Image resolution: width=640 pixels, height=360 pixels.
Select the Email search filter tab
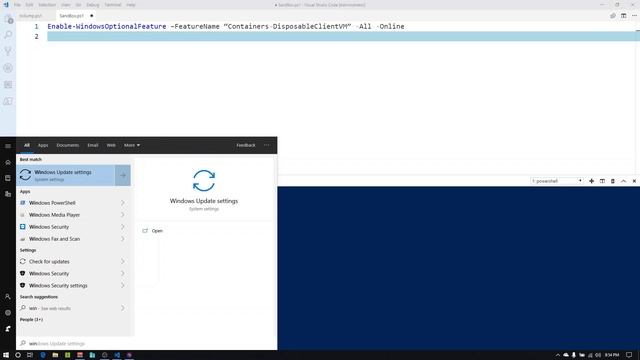[x=93, y=145]
